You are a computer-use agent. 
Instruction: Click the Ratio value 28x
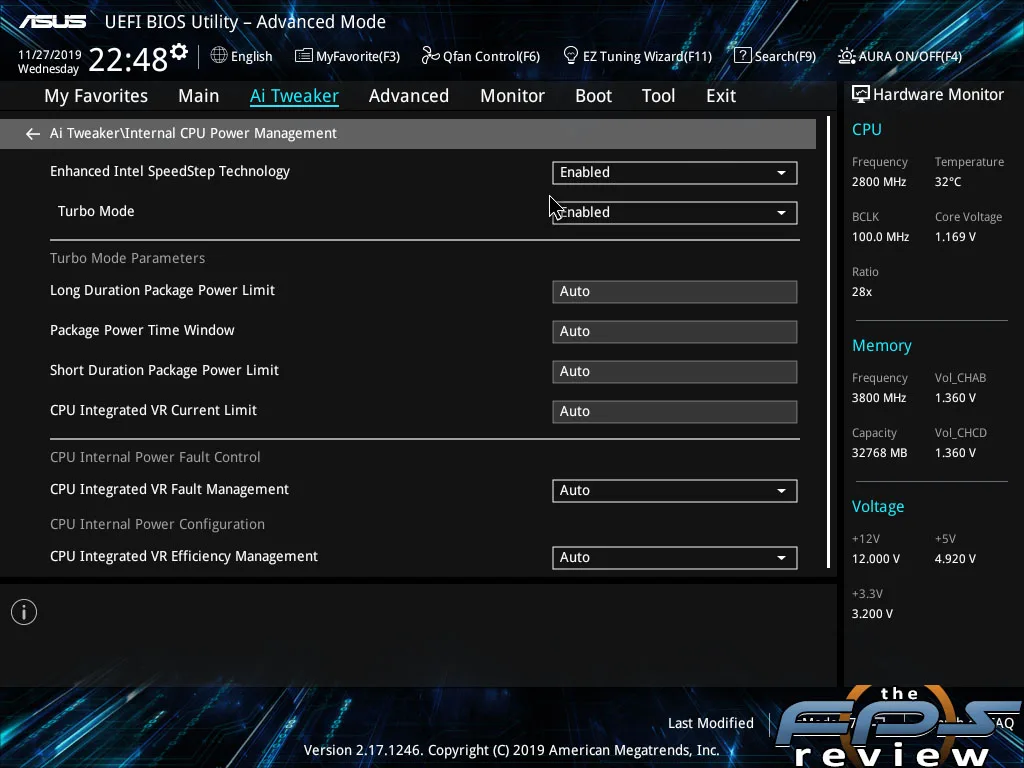[x=862, y=291]
